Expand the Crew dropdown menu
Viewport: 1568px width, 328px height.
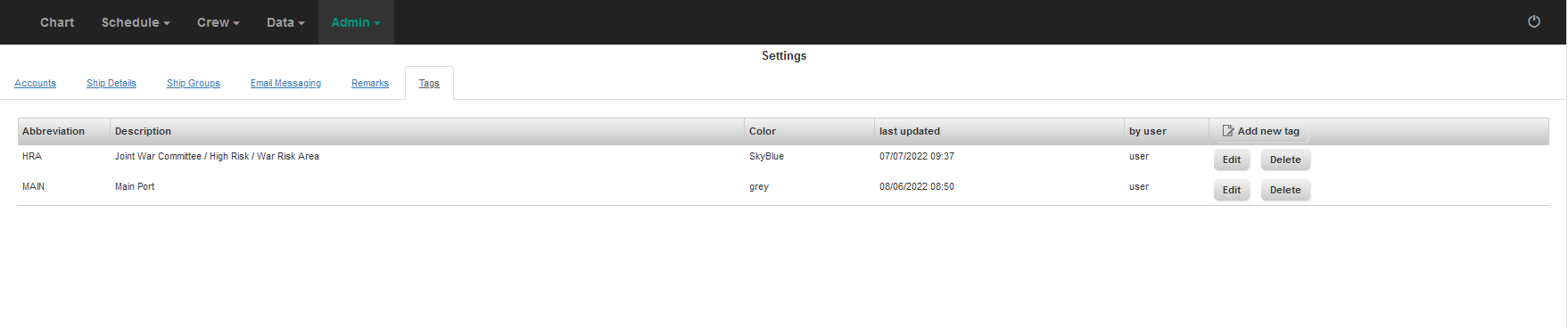pos(219,22)
